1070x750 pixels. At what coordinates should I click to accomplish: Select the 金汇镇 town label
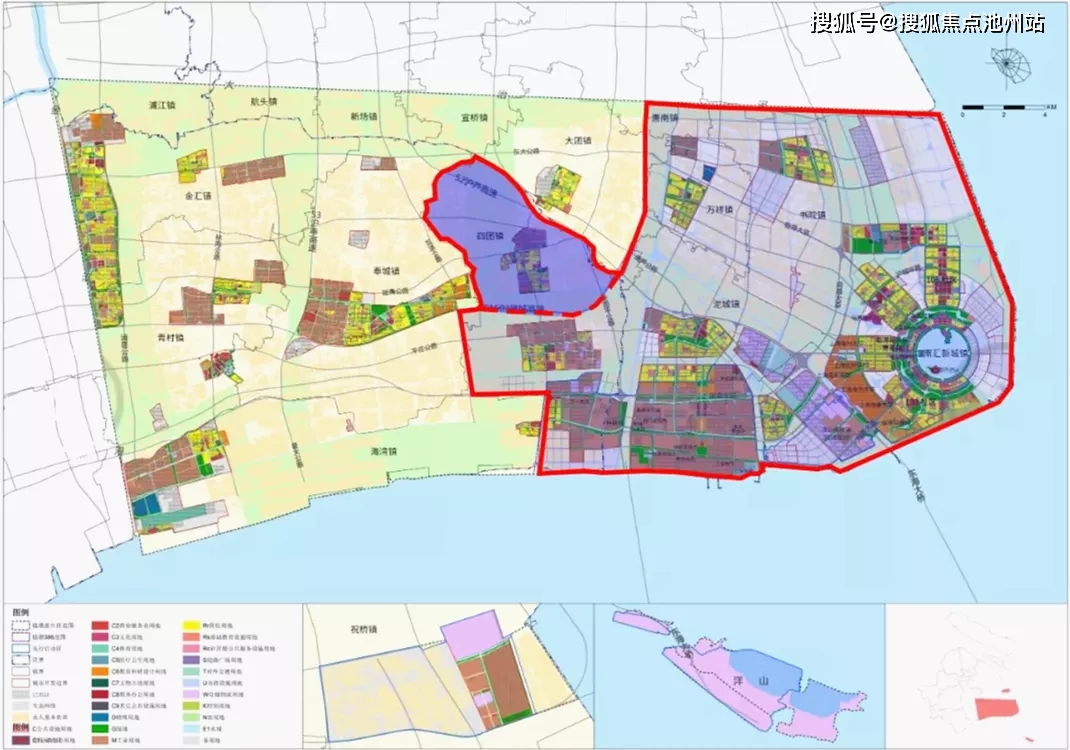click(198, 196)
